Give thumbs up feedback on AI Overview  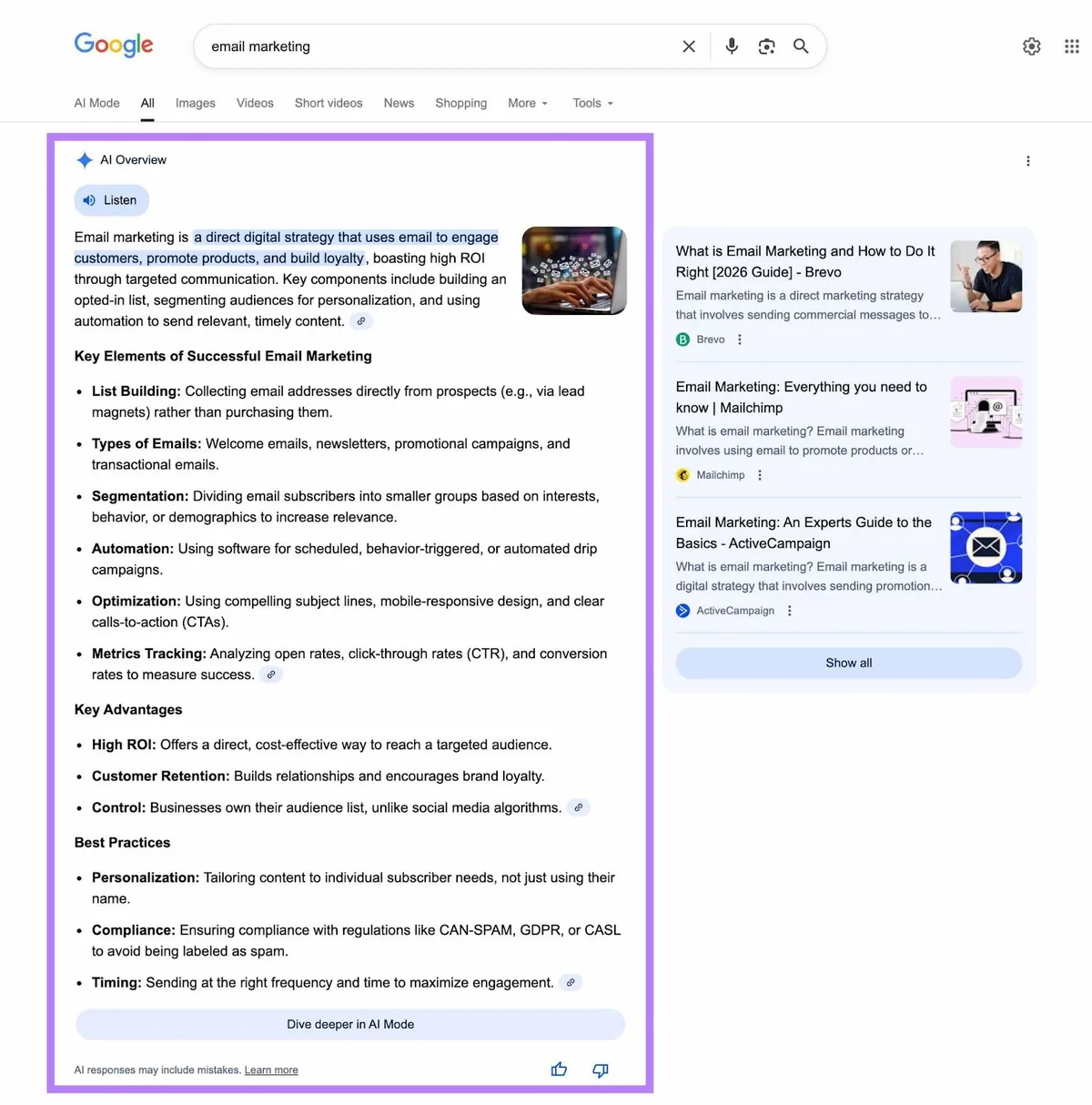click(559, 1070)
